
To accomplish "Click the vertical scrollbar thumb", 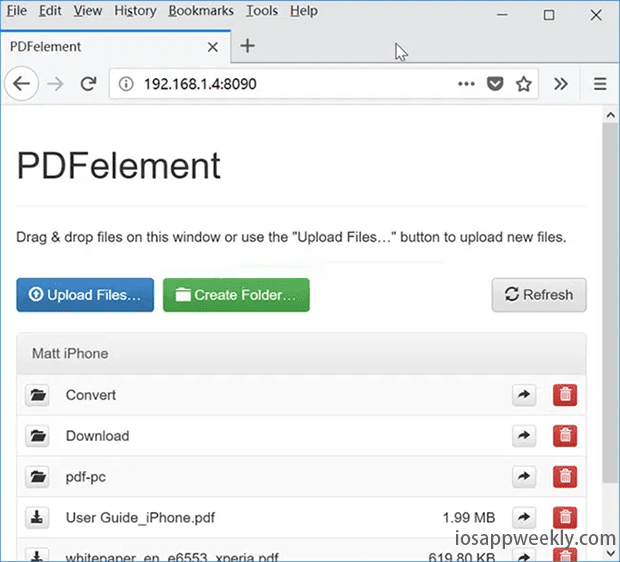I will [611, 302].
